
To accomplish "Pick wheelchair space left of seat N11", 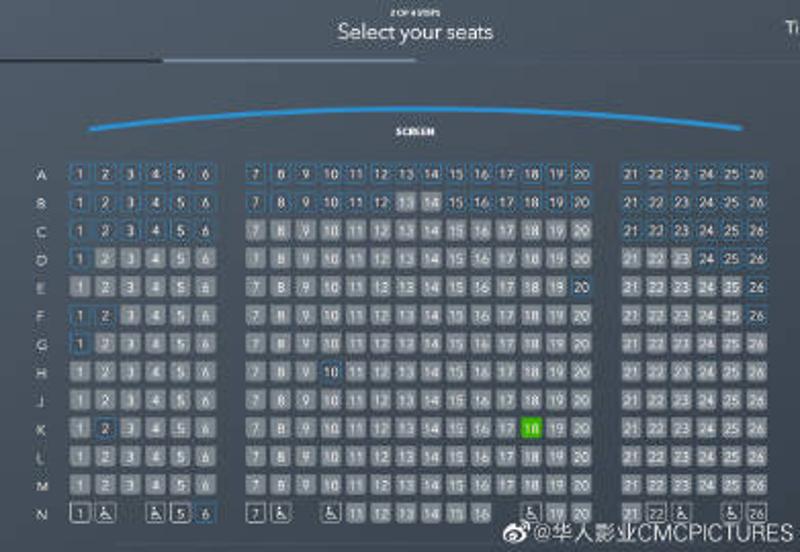I will click(331, 513).
